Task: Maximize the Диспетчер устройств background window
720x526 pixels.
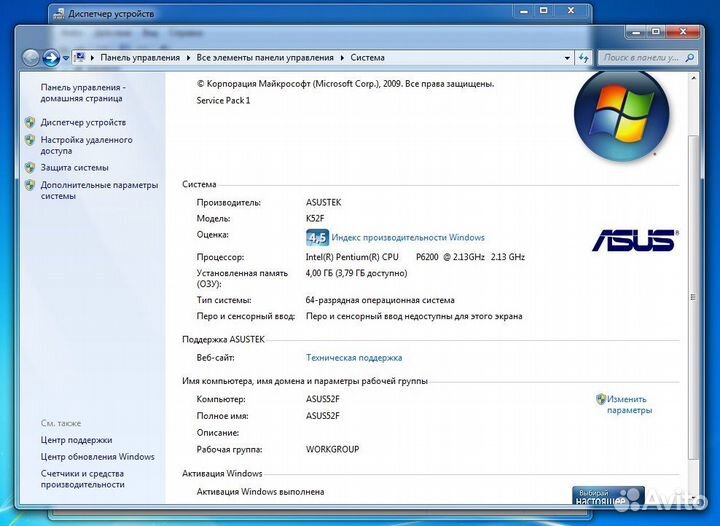Action: pos(544,11)
